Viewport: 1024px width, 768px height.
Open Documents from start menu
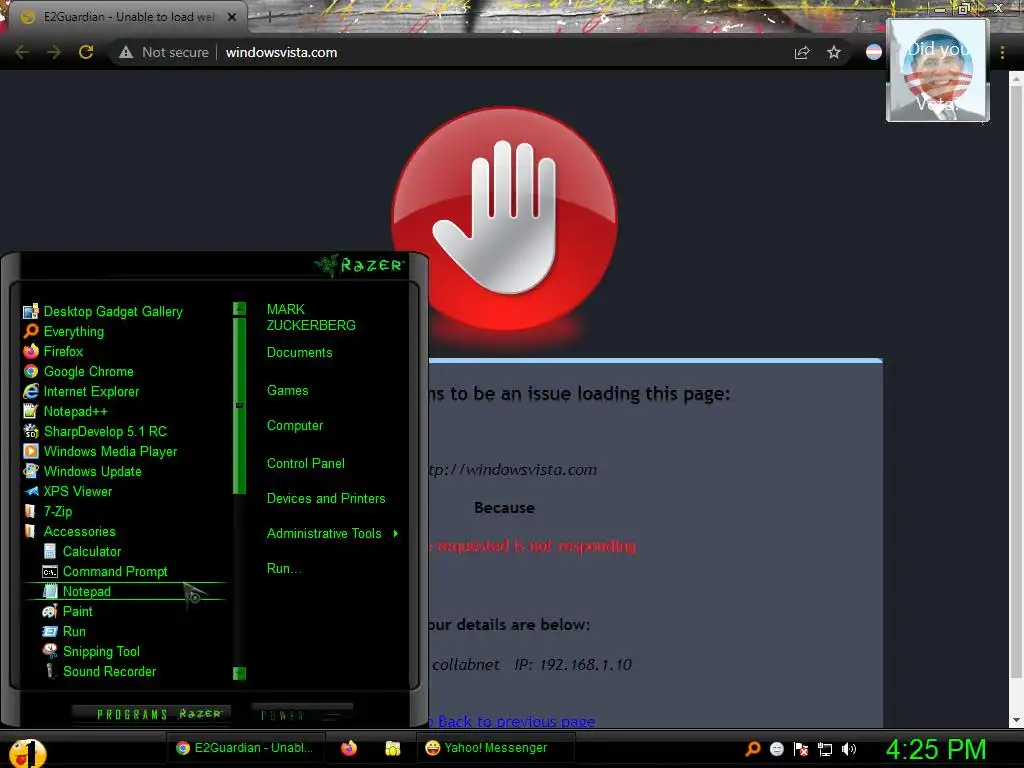click(x=300, y=353)
